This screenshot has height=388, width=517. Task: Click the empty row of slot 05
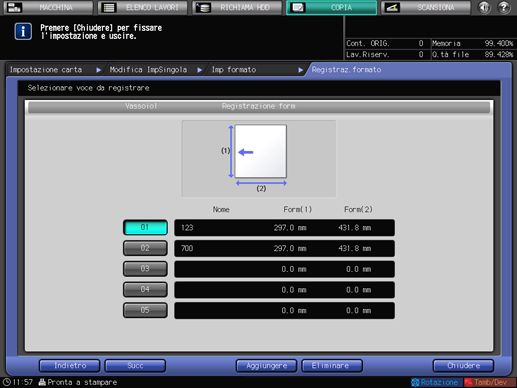click(284, 310)
